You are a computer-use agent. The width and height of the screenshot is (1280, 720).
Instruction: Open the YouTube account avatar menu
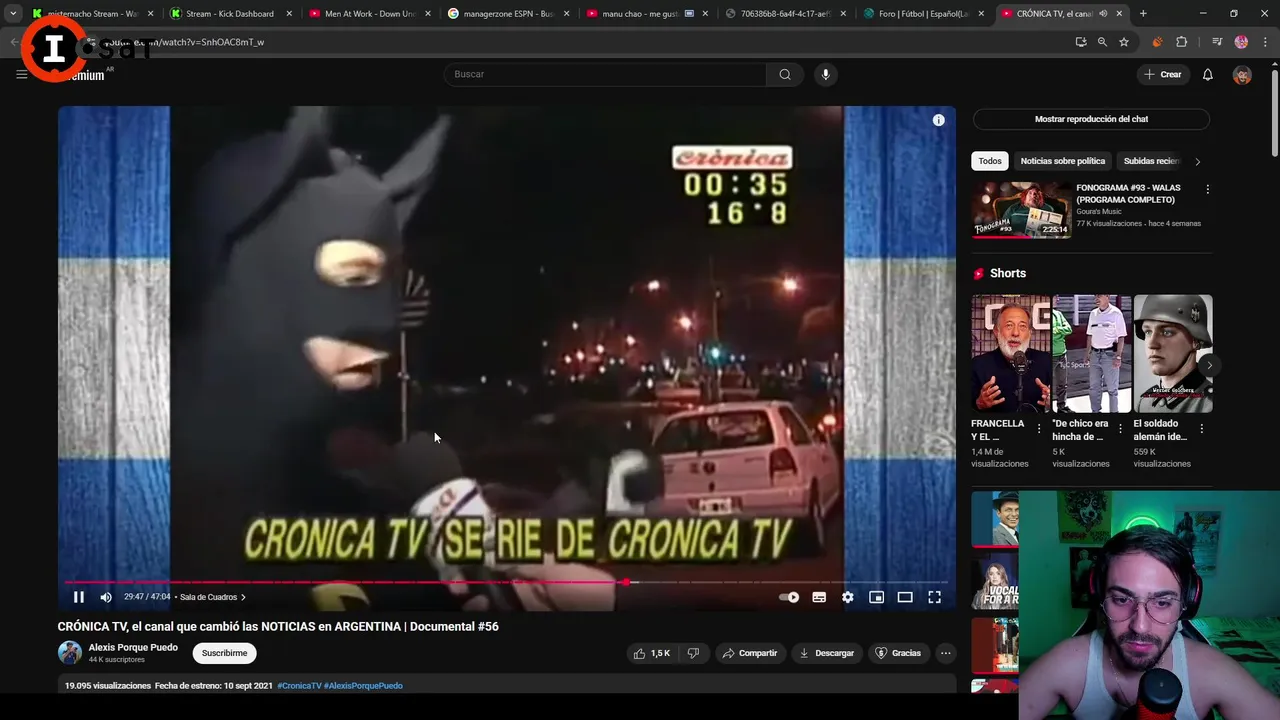[1242, 75]
